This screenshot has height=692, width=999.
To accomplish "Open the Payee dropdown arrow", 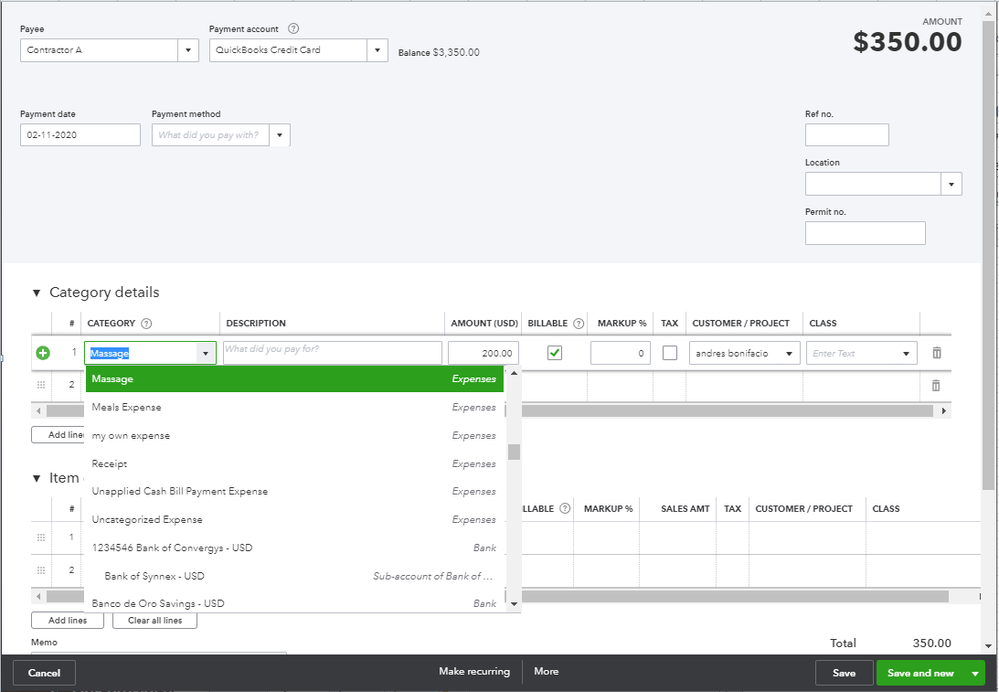I will tap(188, 50).
